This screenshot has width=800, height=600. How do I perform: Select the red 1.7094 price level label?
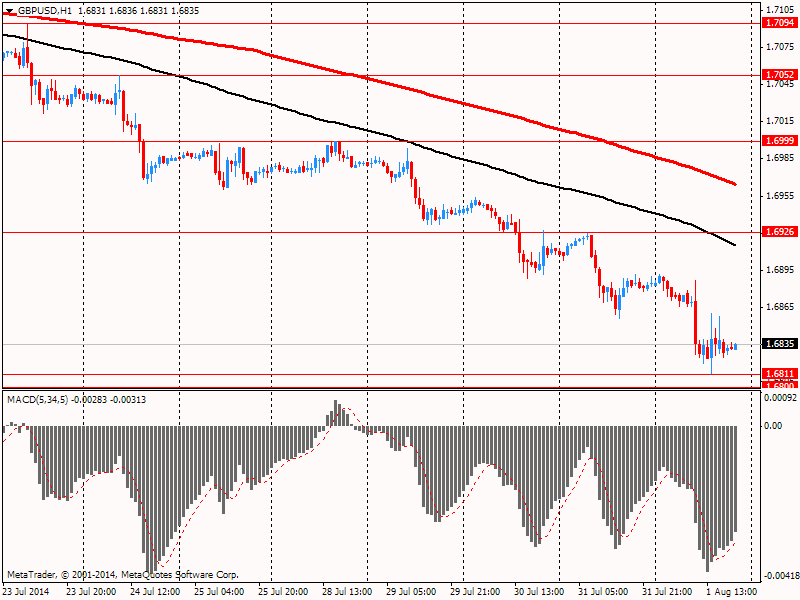pos(779,22)
